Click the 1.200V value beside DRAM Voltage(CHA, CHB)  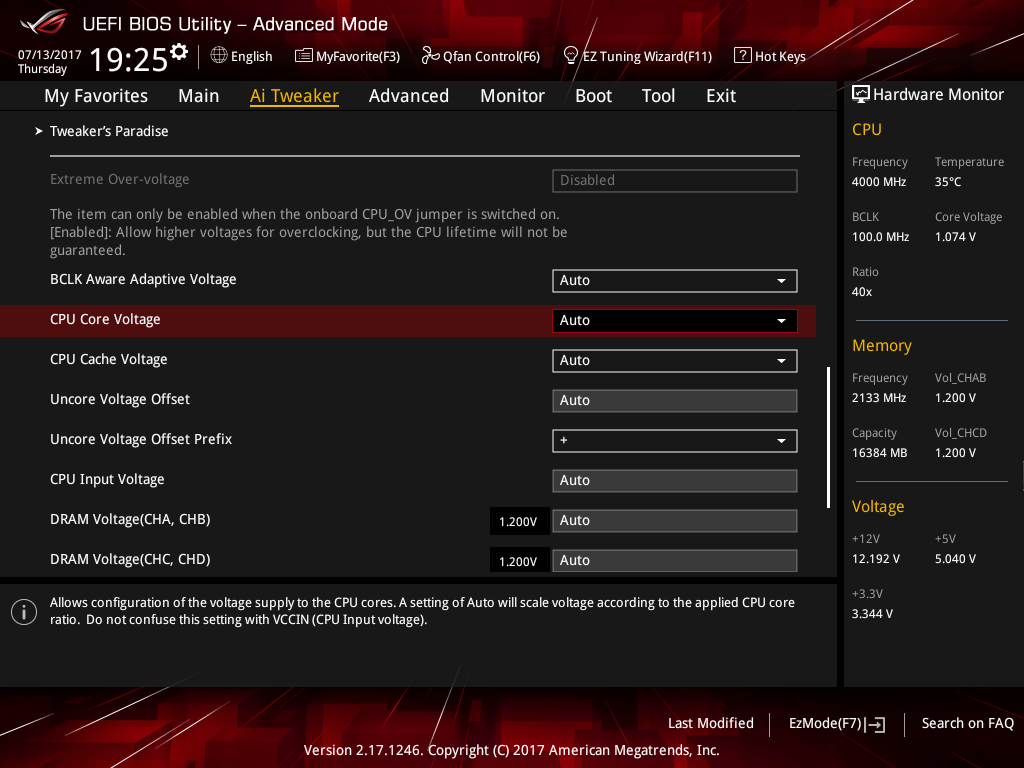[519, 522]
